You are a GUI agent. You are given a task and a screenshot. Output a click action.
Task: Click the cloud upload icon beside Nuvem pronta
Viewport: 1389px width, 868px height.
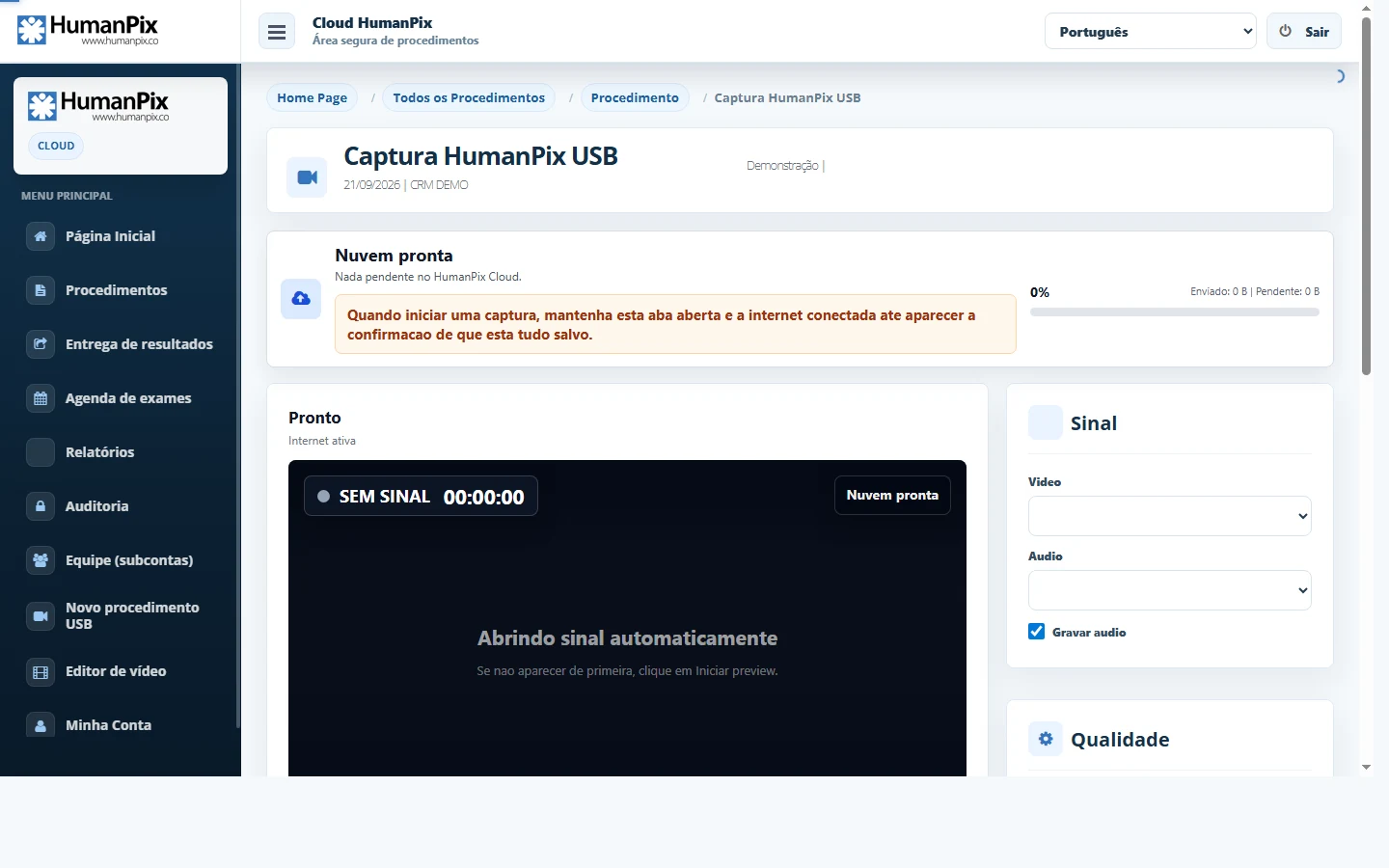click(301, 299)
